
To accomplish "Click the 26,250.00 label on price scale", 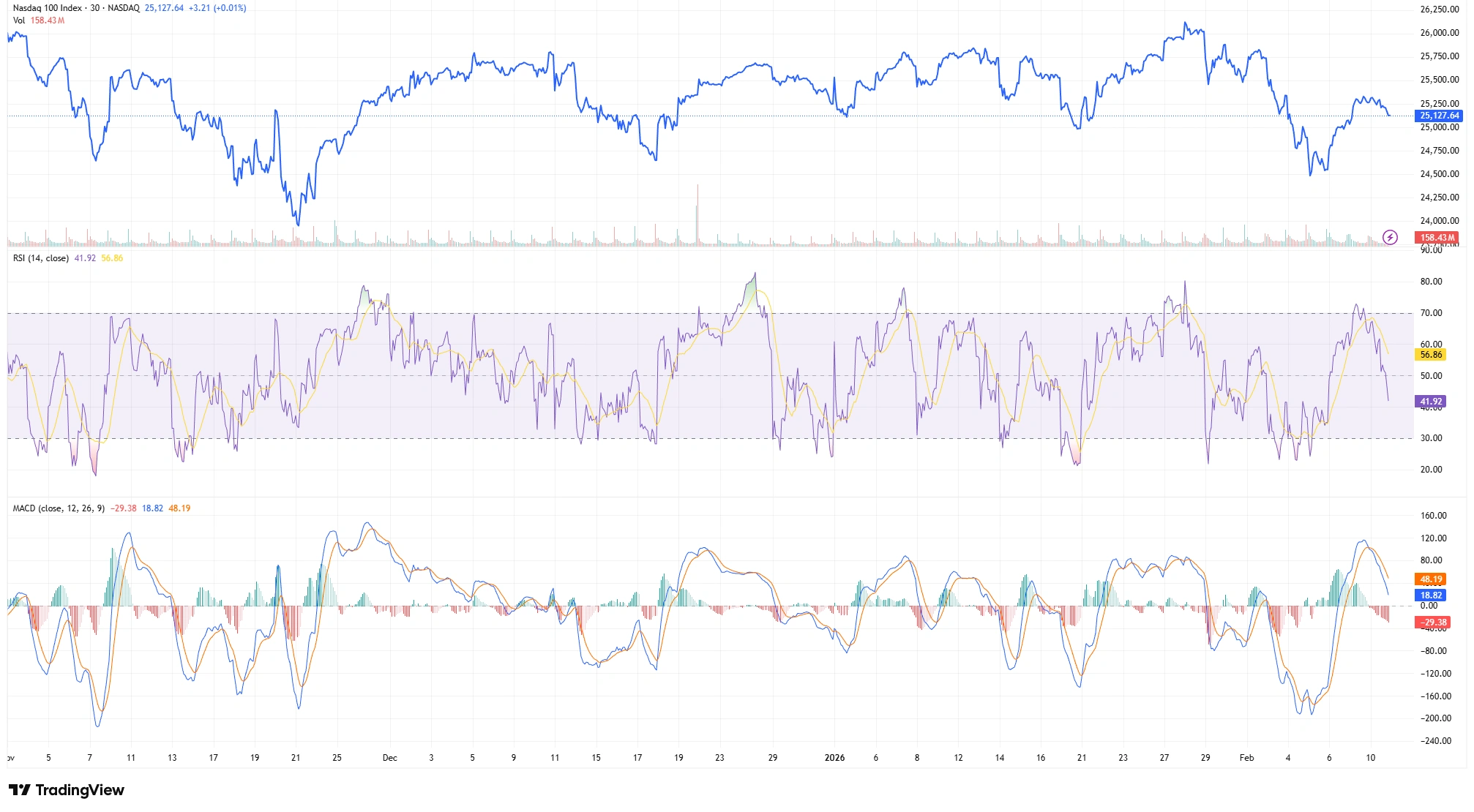I will point(1439,10).
